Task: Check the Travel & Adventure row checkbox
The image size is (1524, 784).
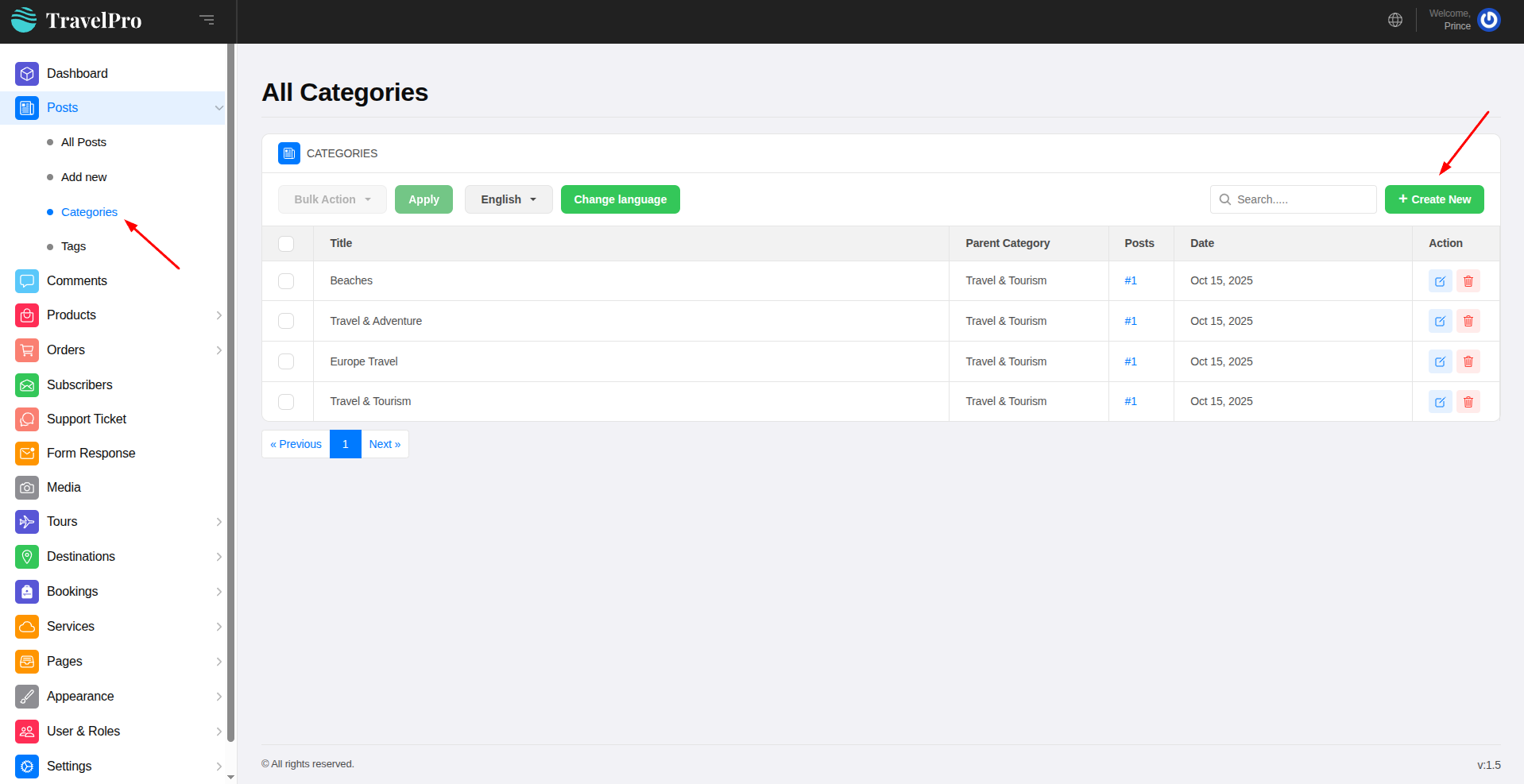Action: (x=286, y=321)
